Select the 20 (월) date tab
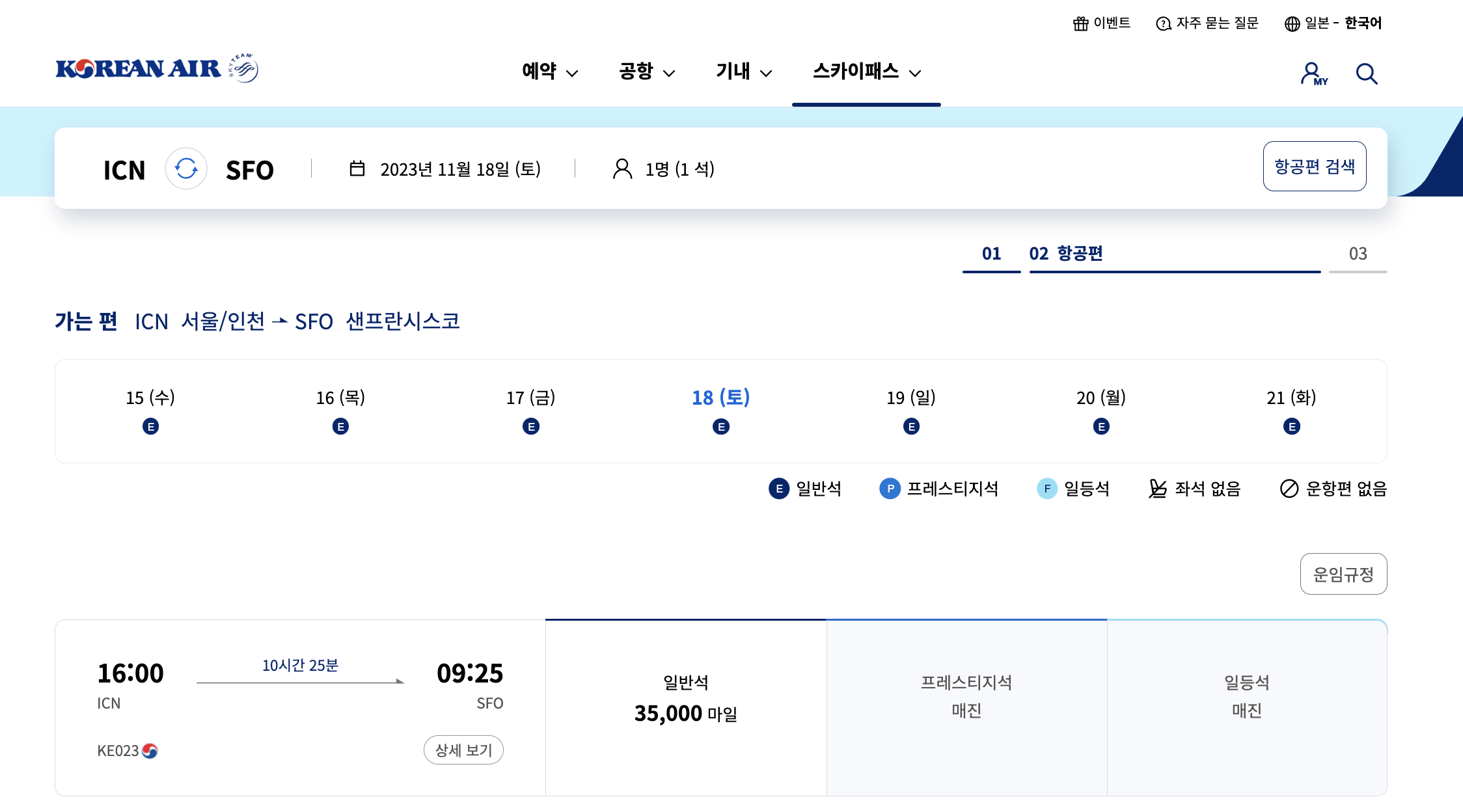Viewport: 1463px width, 812px height. pos(1101,411)
